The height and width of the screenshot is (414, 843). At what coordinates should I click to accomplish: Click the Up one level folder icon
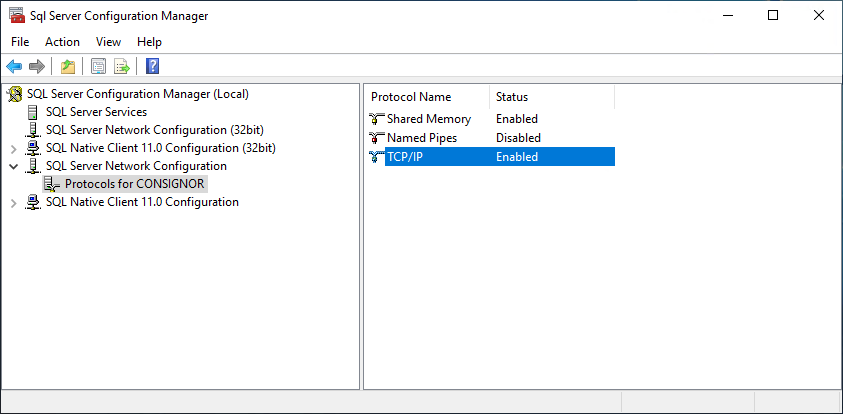[x=67, y=67]
